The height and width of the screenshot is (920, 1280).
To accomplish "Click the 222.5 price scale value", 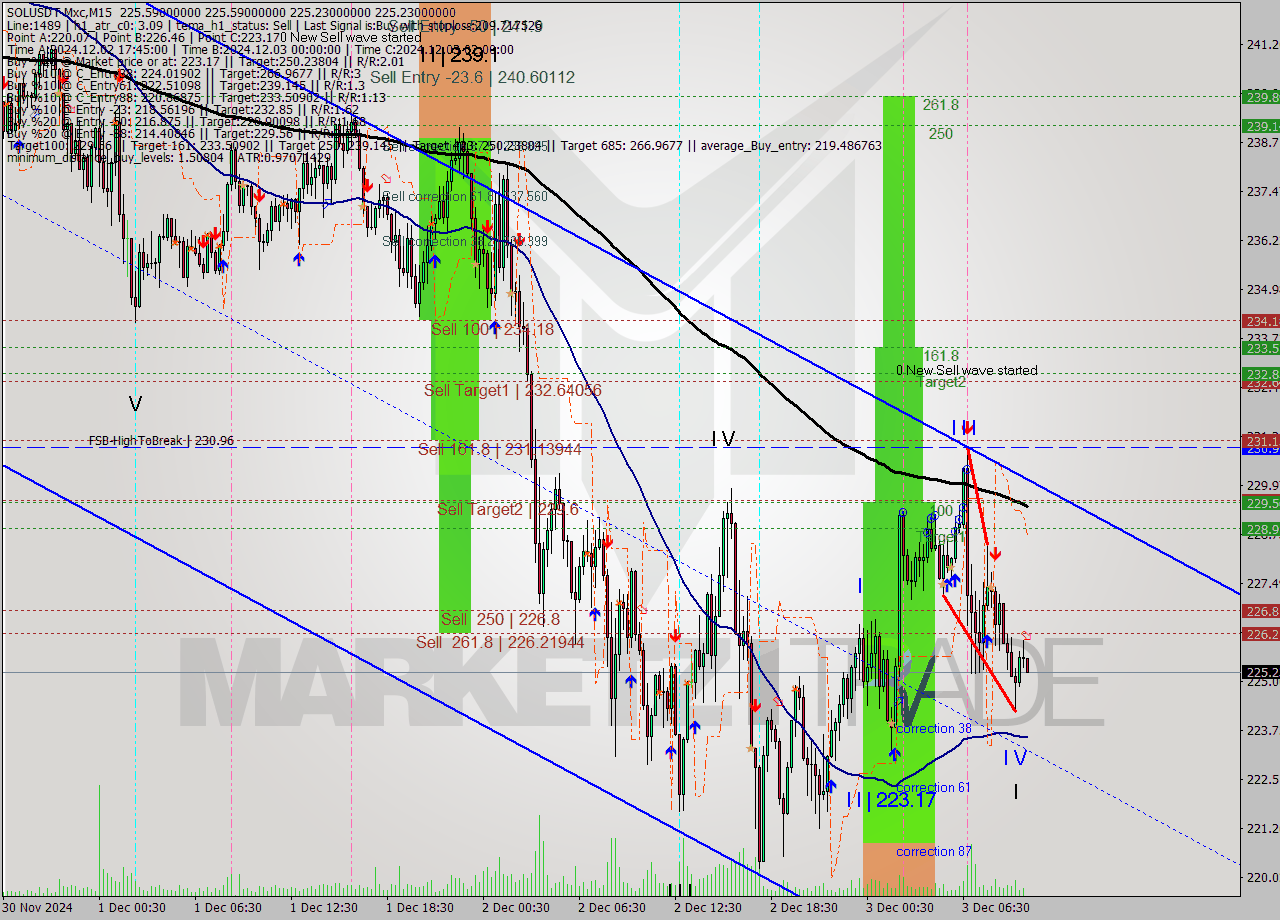I will 1262,779.
